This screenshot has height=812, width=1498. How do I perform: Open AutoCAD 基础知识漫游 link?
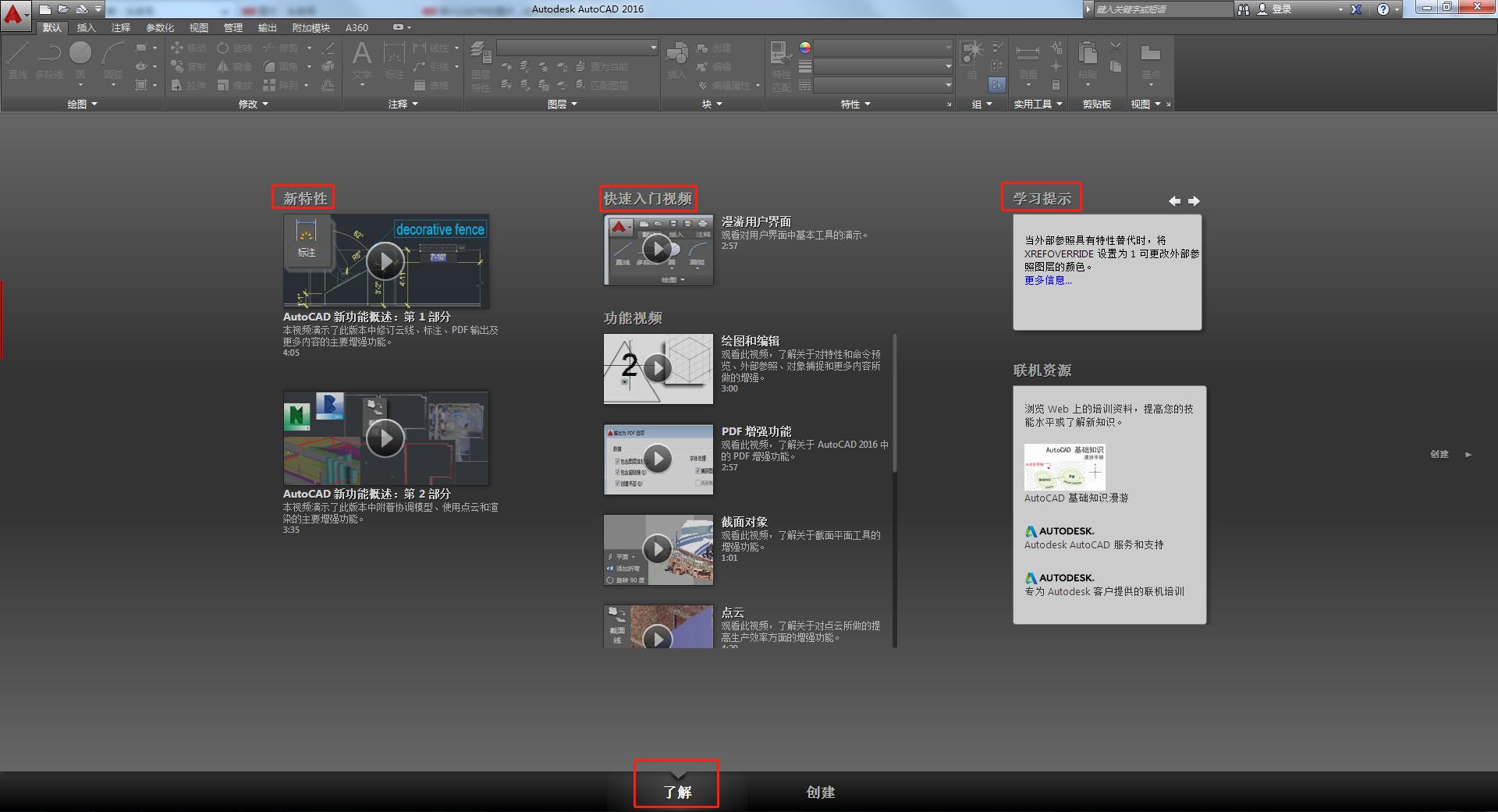[1076, 498]
